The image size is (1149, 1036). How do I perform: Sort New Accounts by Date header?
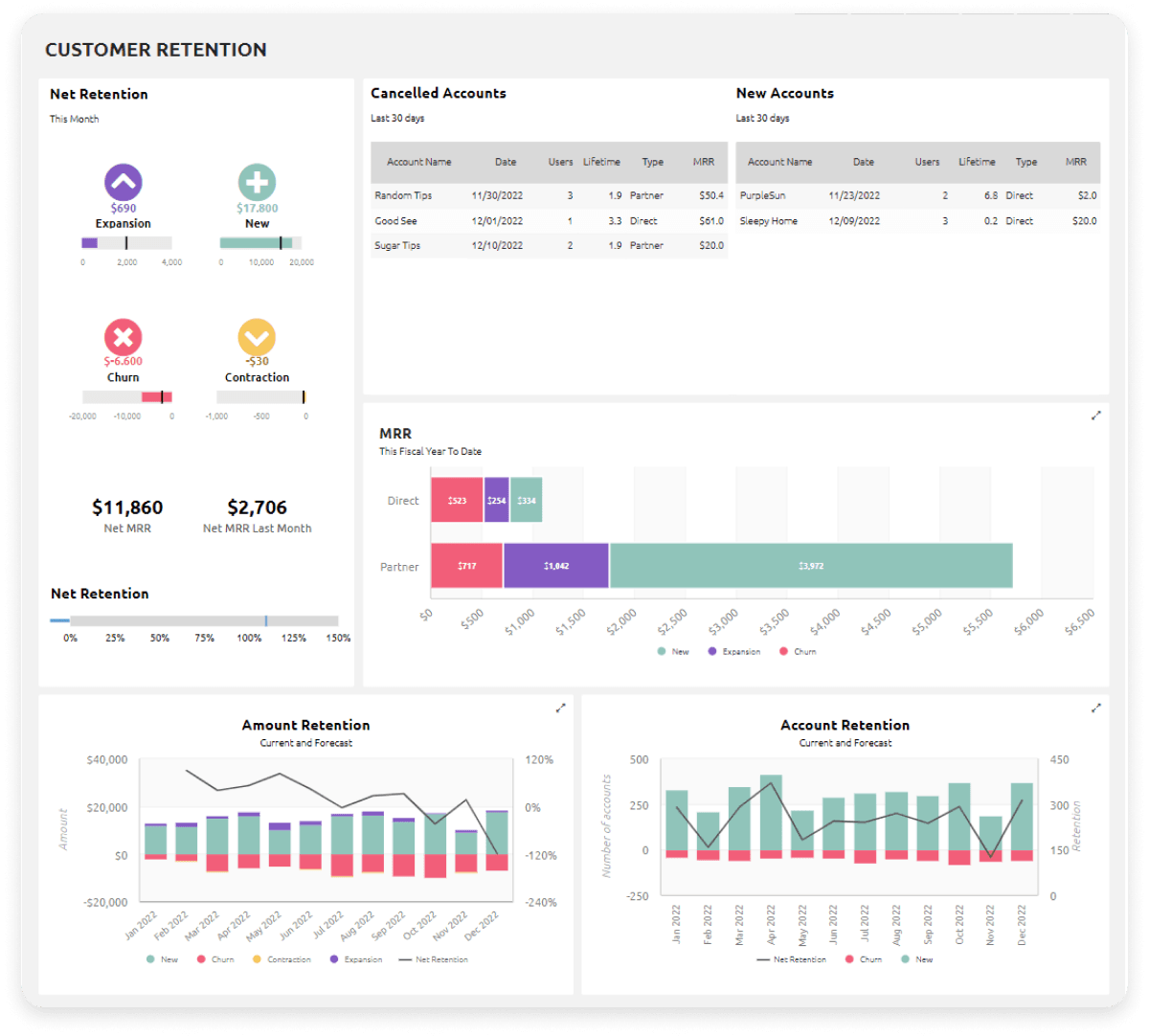864,162
